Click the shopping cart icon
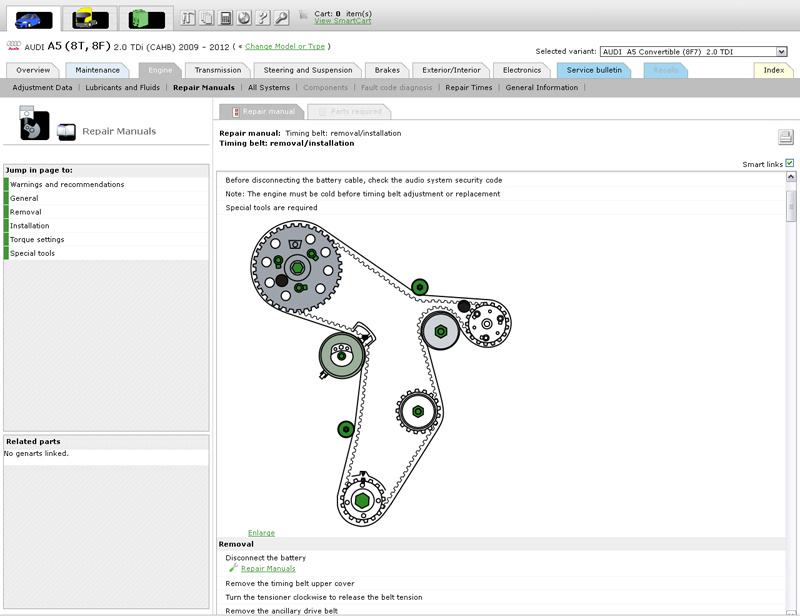The height and width of the screenshot is (616, 800). point(303,16)
